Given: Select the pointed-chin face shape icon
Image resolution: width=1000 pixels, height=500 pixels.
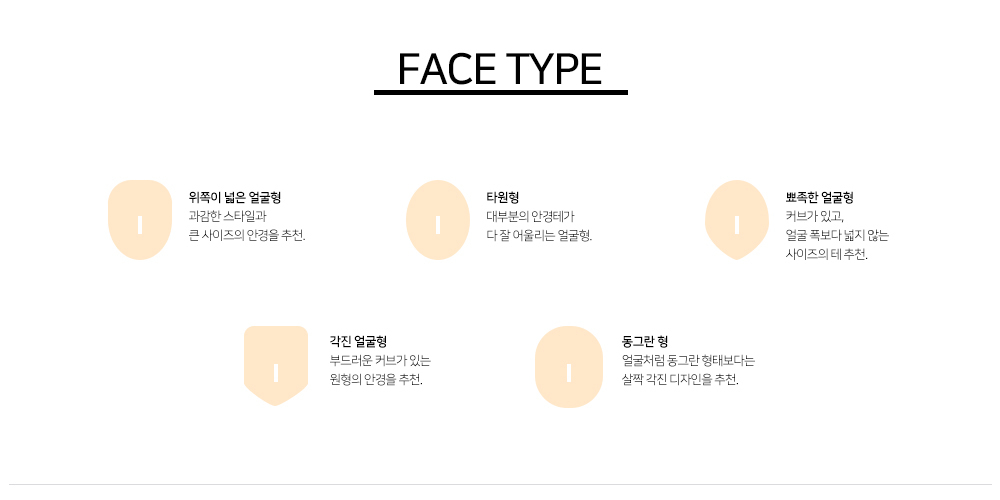Looking at the screenshot, I should 737,220.
